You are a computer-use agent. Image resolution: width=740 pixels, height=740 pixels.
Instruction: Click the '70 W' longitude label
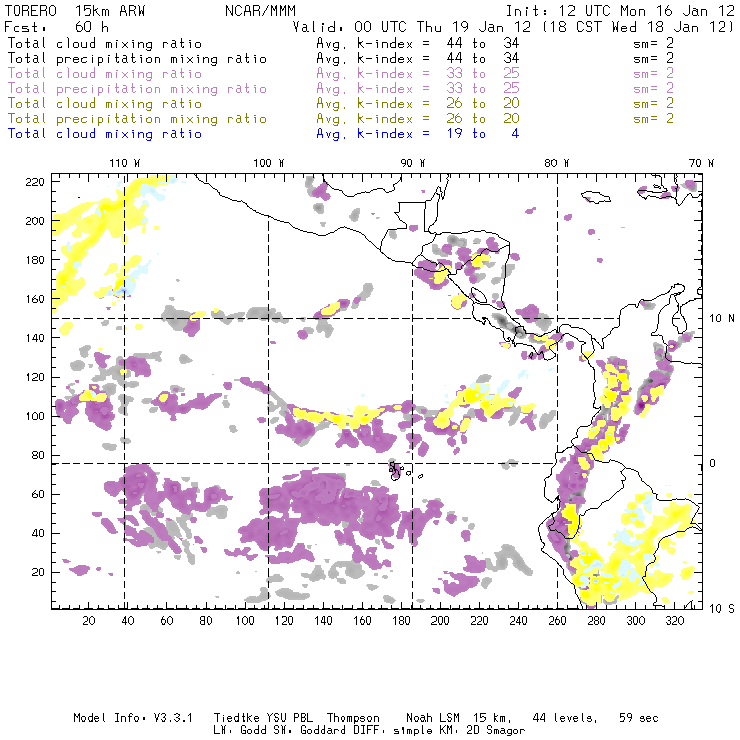(x=701, y=163)
